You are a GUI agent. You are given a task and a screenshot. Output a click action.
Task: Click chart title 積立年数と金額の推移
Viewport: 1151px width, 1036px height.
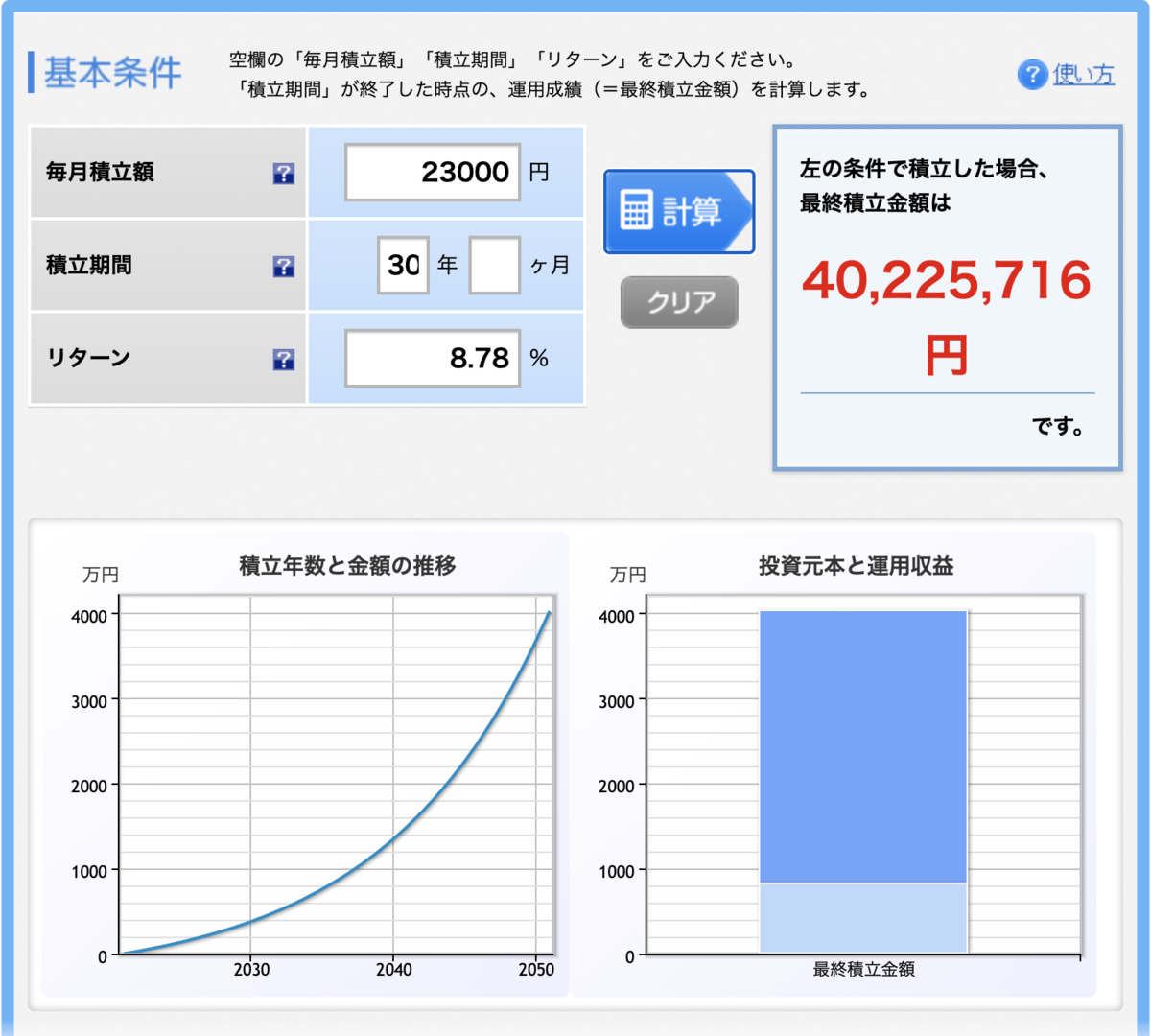tap(347, 566)
